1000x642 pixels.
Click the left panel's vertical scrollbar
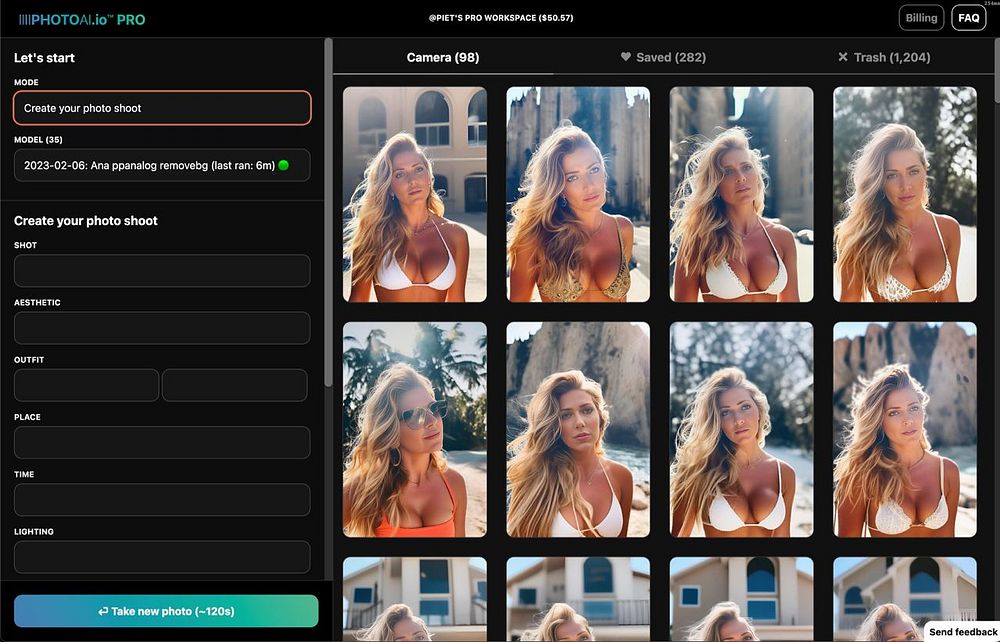point(328,212)
